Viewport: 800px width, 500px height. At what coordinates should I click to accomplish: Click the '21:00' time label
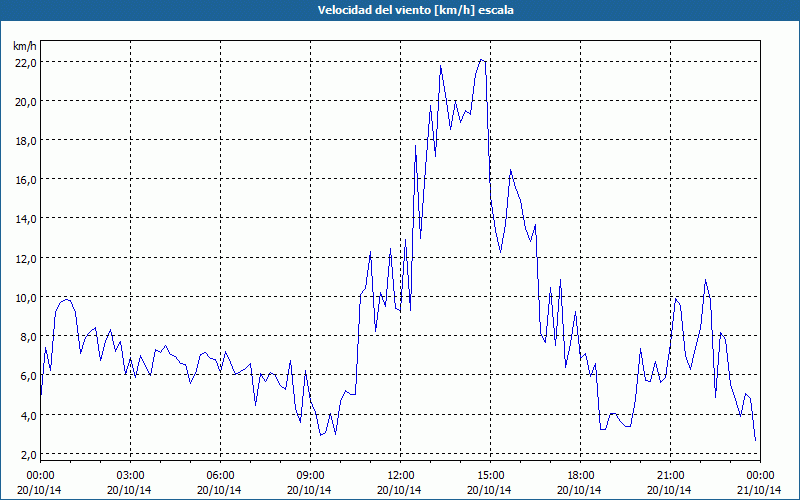[670, 476]
